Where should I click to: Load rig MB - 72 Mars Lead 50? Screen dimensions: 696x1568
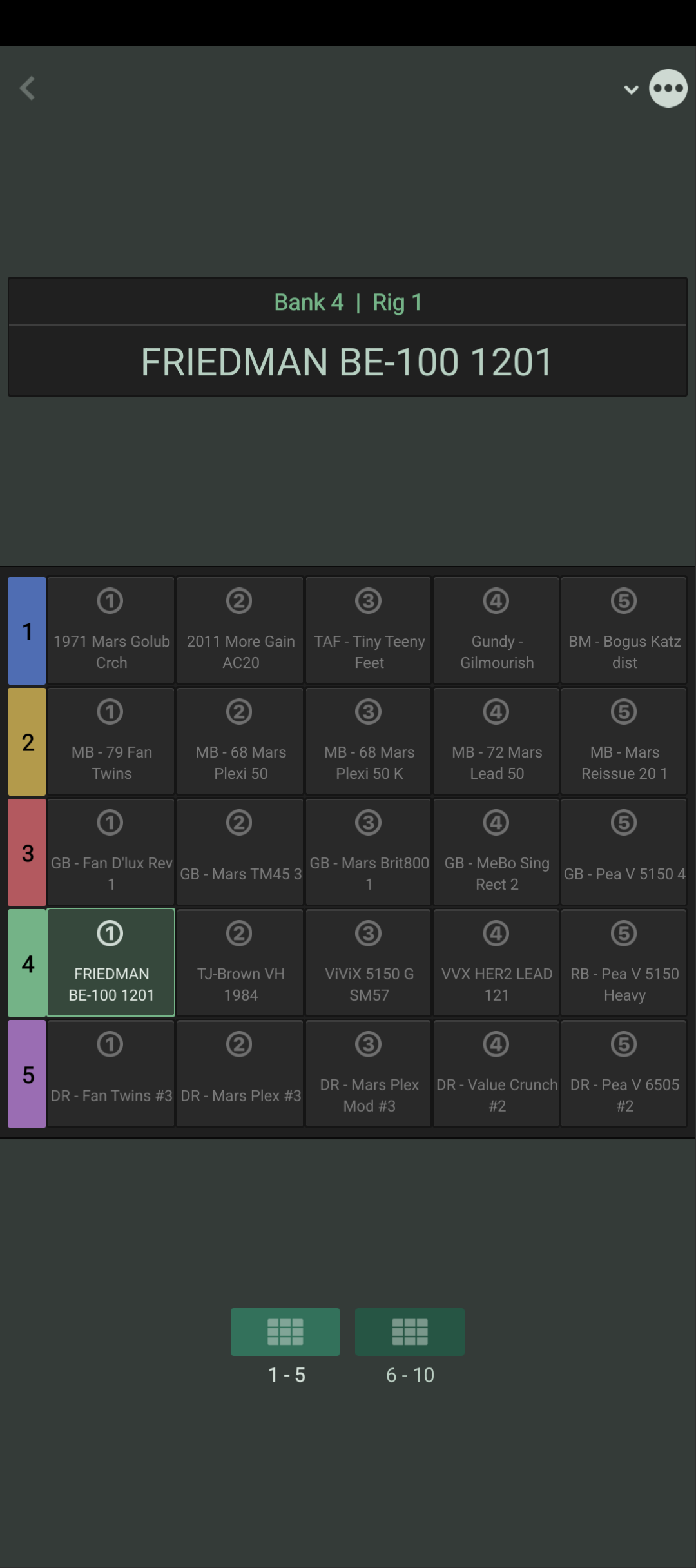496,741
